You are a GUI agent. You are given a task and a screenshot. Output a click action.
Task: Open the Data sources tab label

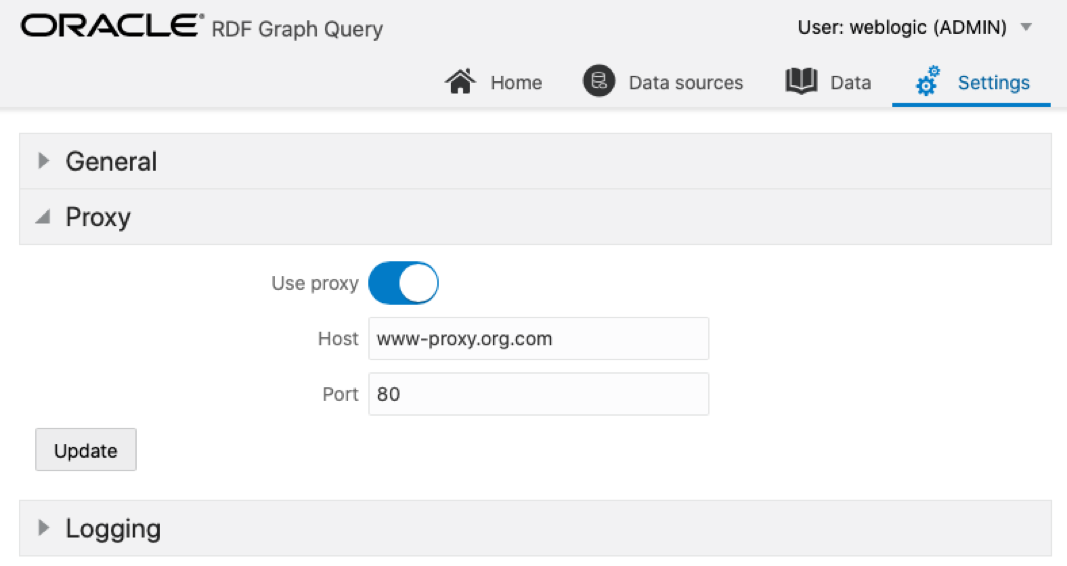[x=686, y=82]
